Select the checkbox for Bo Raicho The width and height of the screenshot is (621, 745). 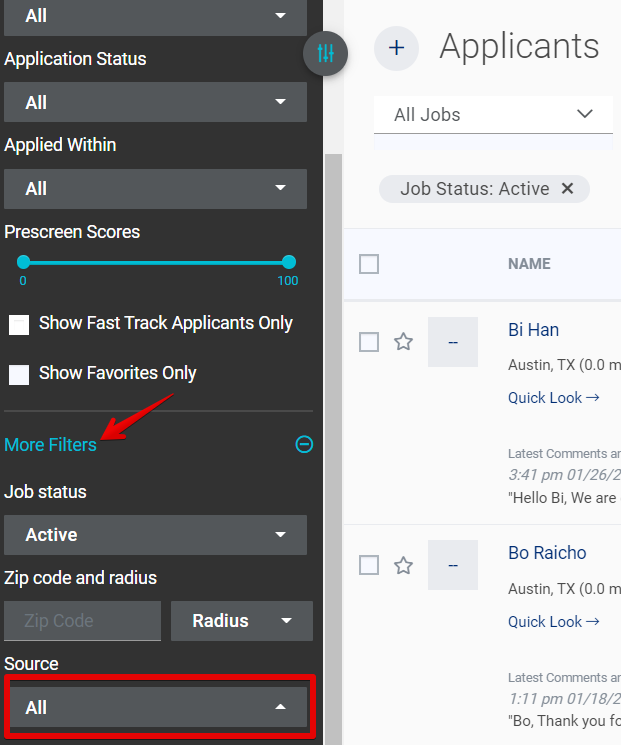[x=369, y=565]
